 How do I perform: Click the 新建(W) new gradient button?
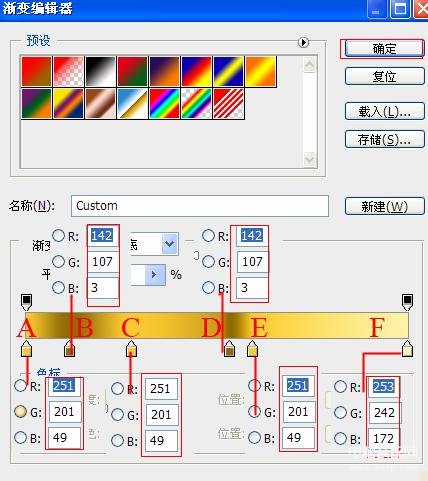[x=385, y=207]
